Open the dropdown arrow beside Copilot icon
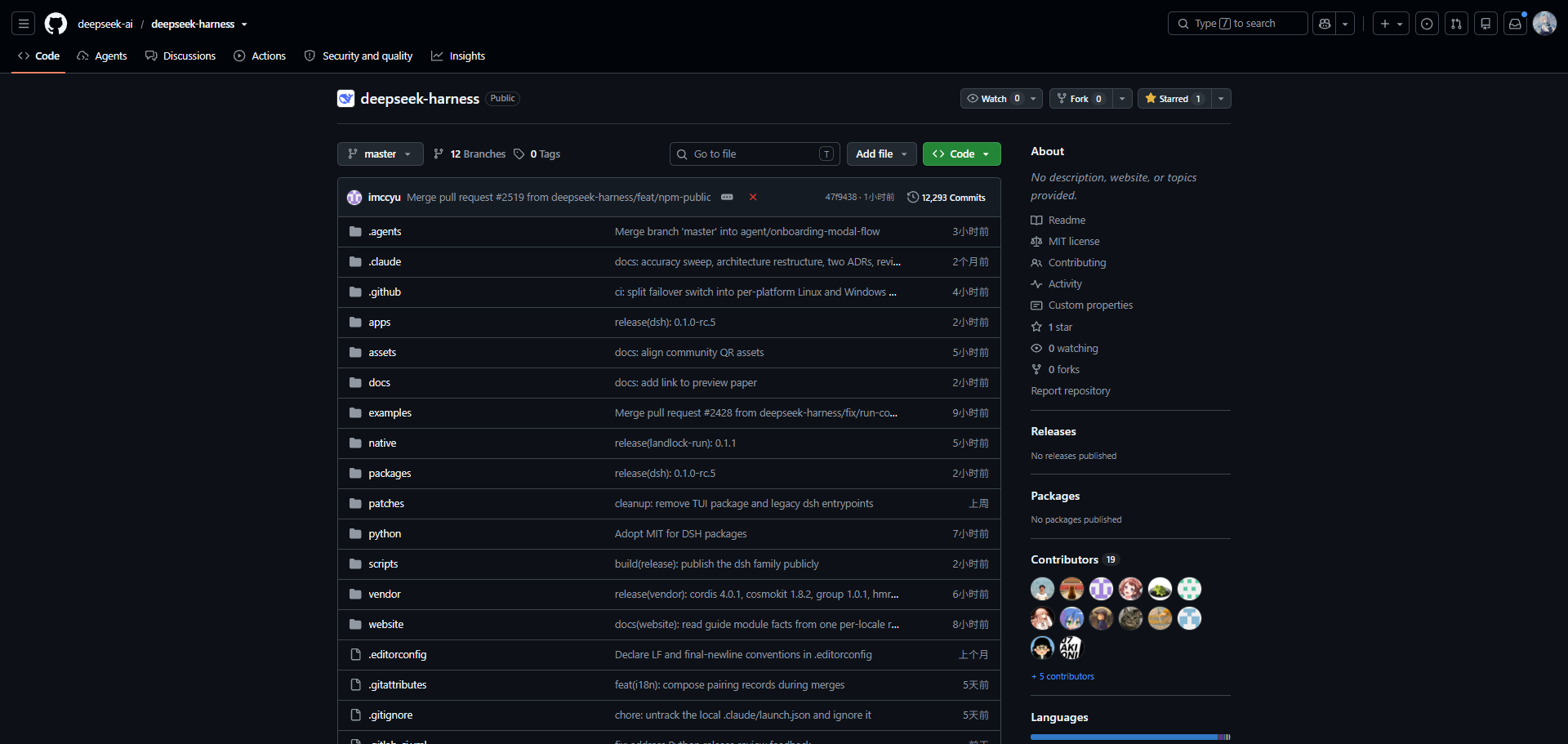This screenshot has height=744, width=1568. 1345,24
